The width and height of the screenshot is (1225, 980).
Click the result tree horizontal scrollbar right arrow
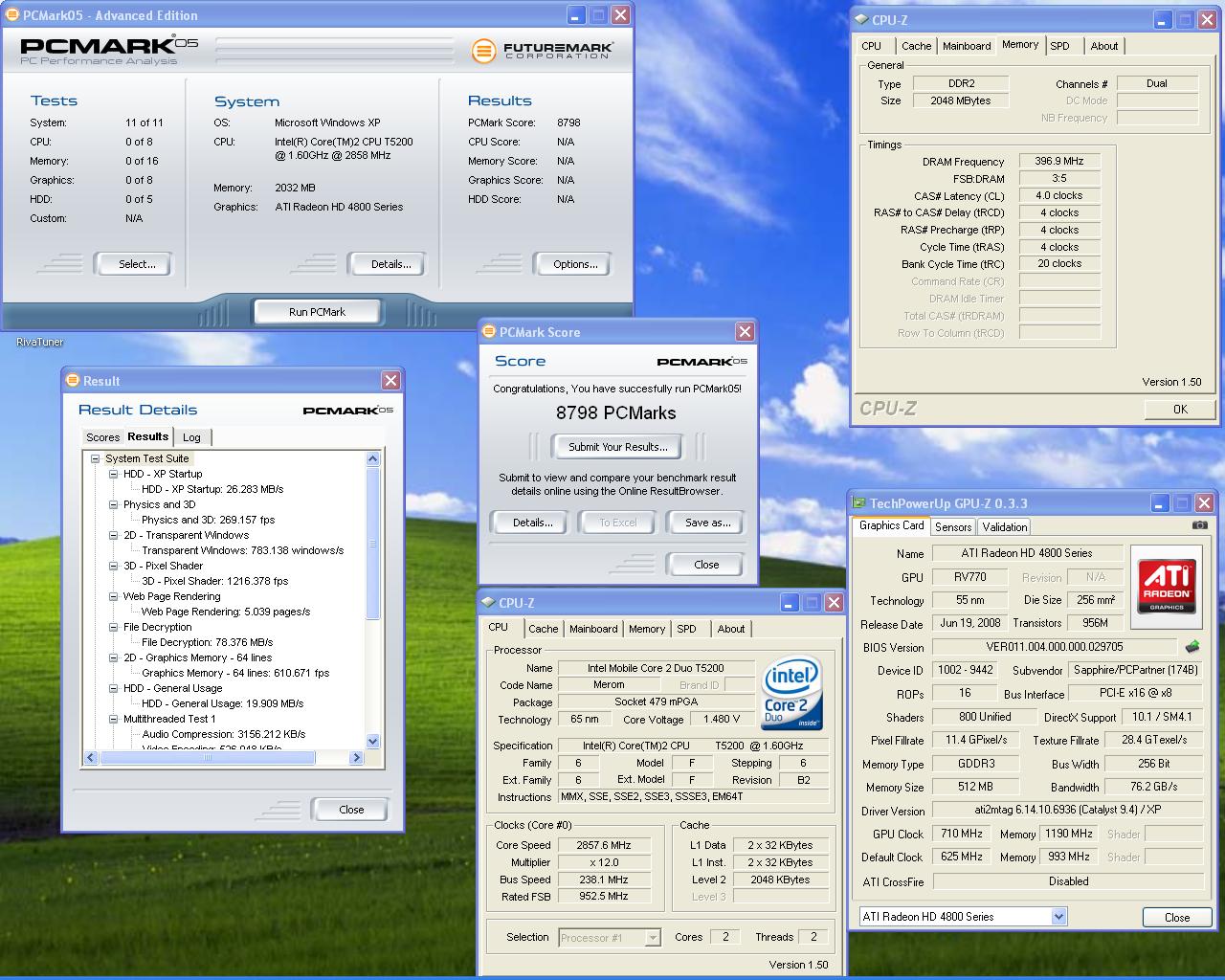(x=356, y=758)
